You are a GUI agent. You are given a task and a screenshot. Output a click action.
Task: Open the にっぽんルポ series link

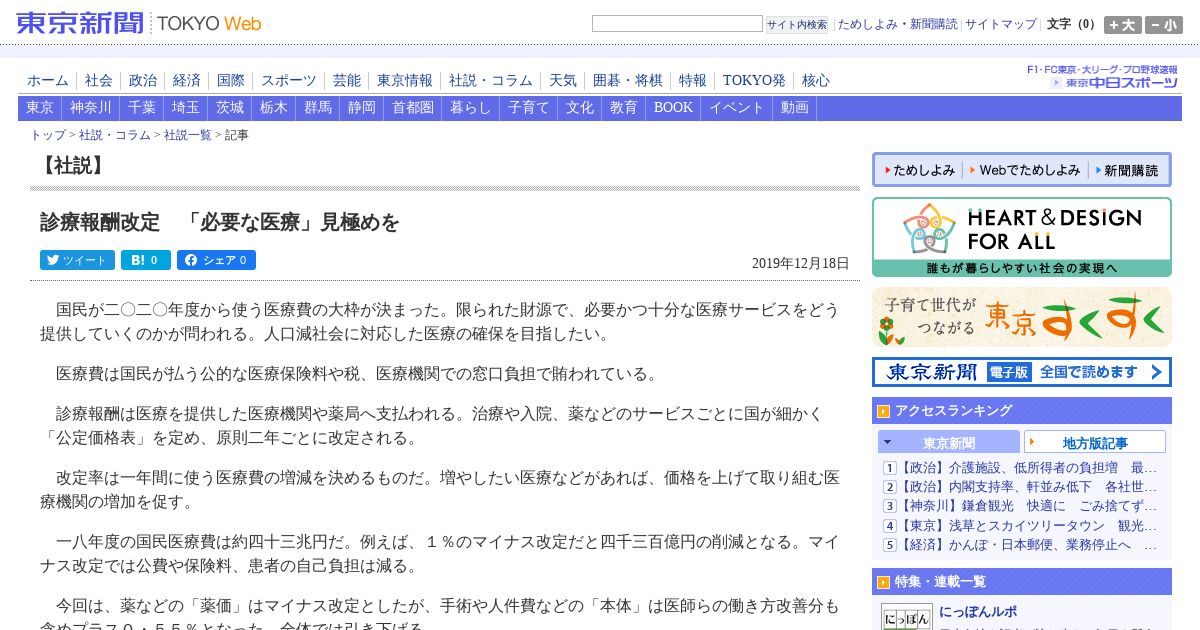pos(978,612)
